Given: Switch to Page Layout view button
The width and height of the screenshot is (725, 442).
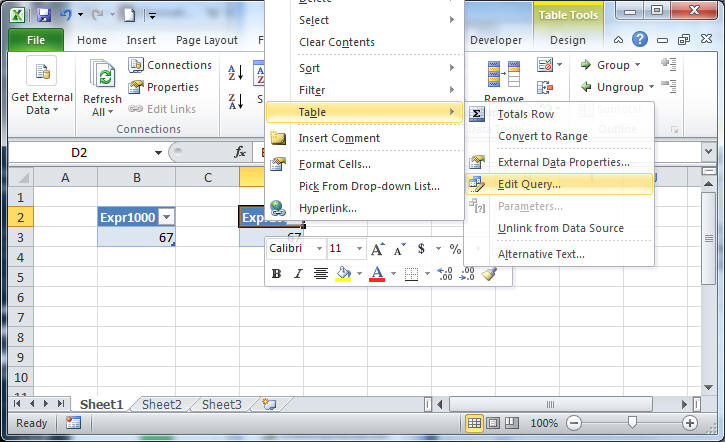Looking at the screenshot, I should coord(493,423).
